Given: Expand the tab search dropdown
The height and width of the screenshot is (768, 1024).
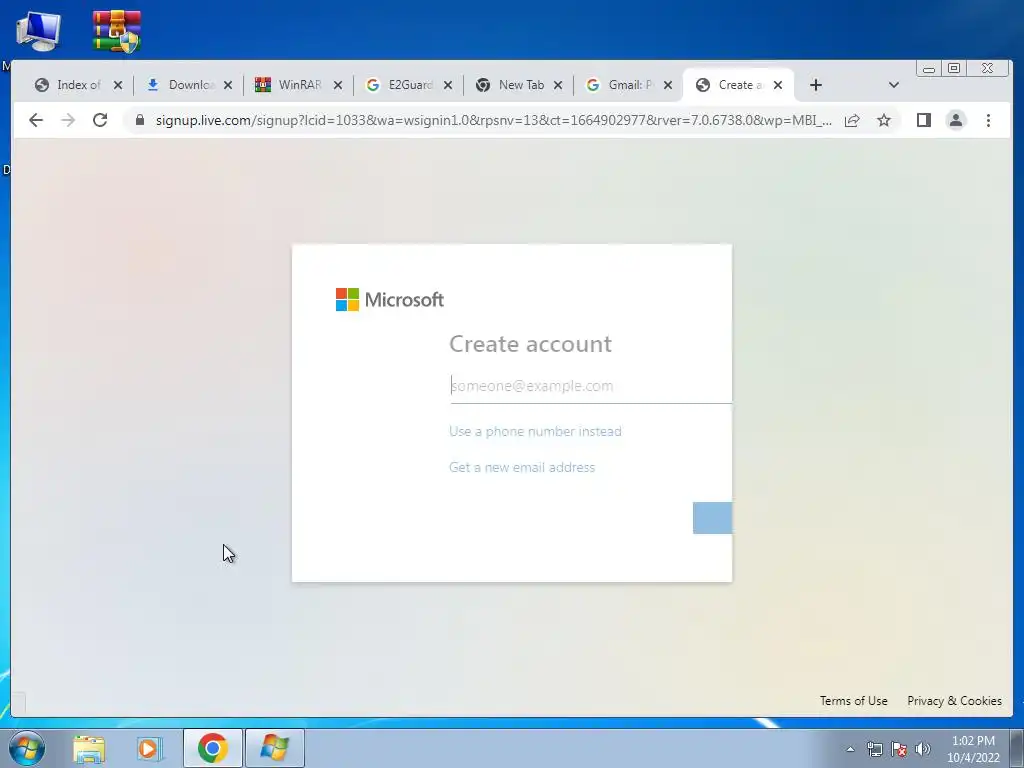Looking at the screenshot, I should click(893, 85).
